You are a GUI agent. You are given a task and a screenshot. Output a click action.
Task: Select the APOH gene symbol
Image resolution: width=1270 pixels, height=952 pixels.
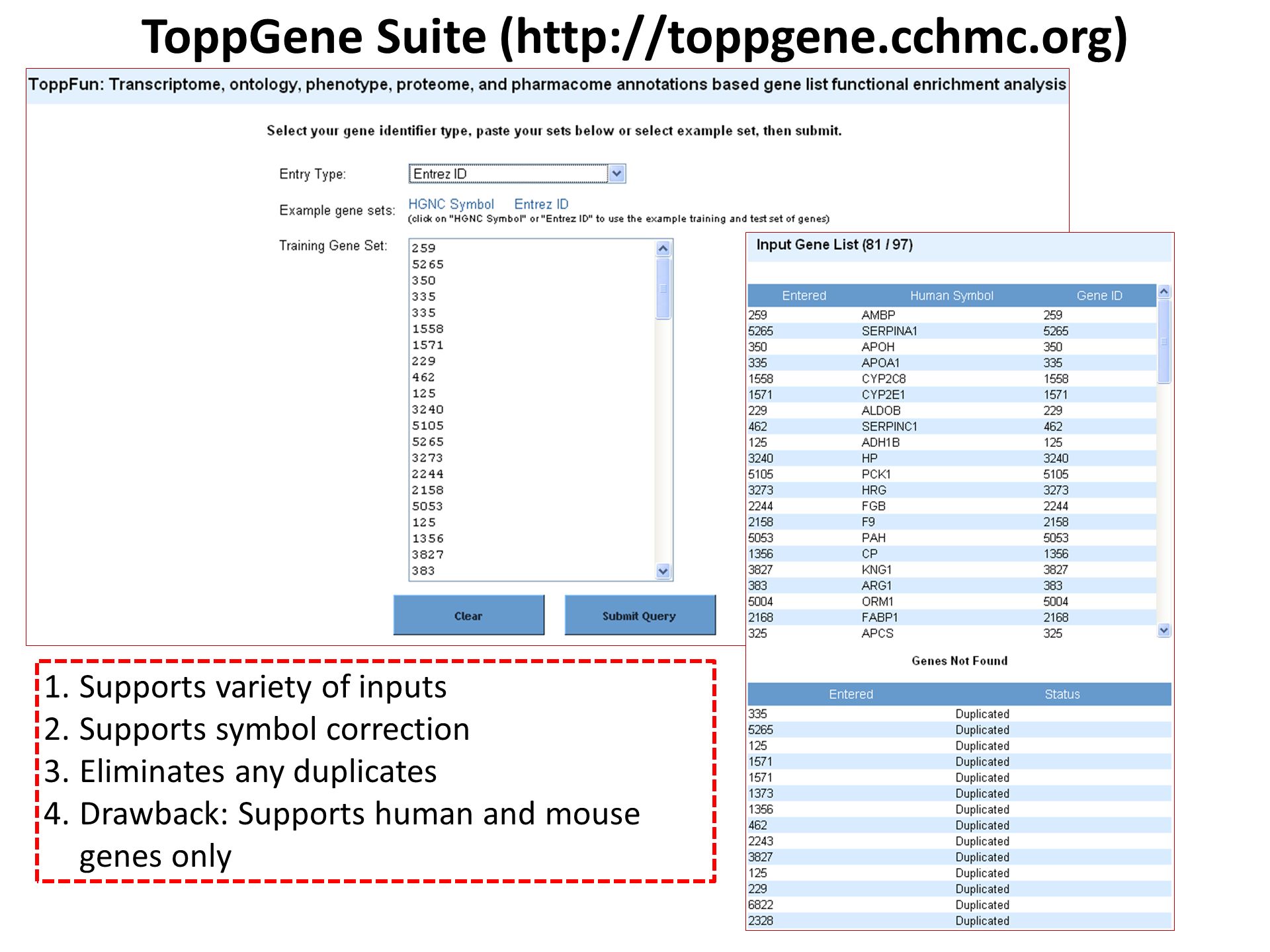click(878, 347)
